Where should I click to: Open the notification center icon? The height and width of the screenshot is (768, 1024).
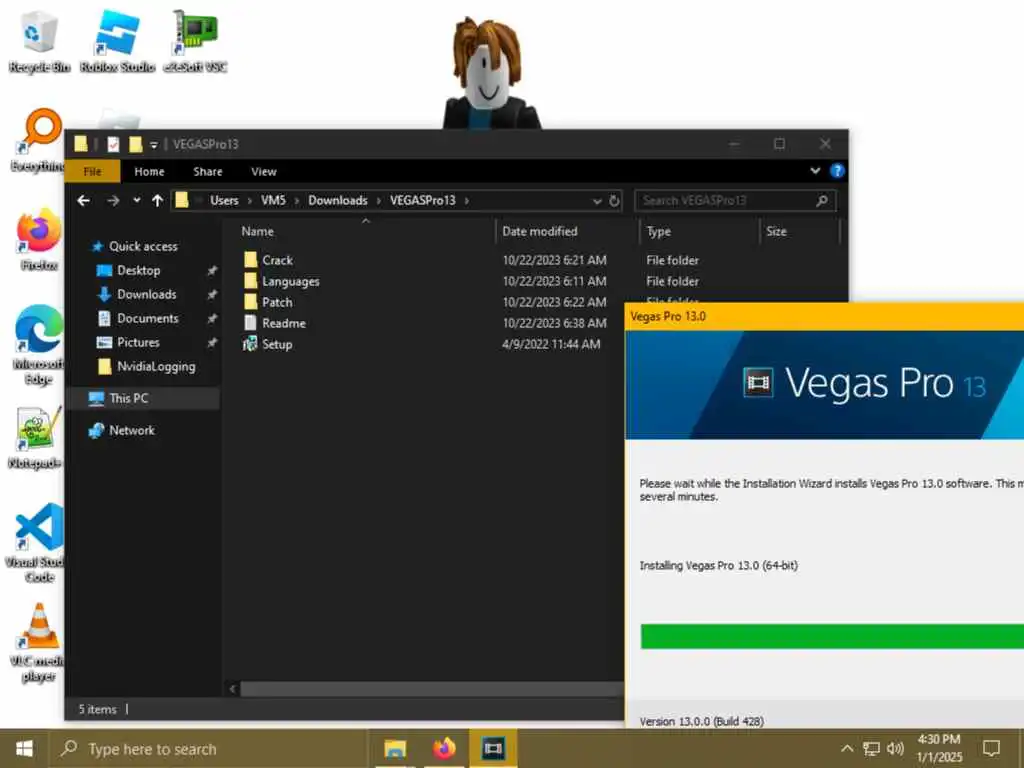point(991,748)
